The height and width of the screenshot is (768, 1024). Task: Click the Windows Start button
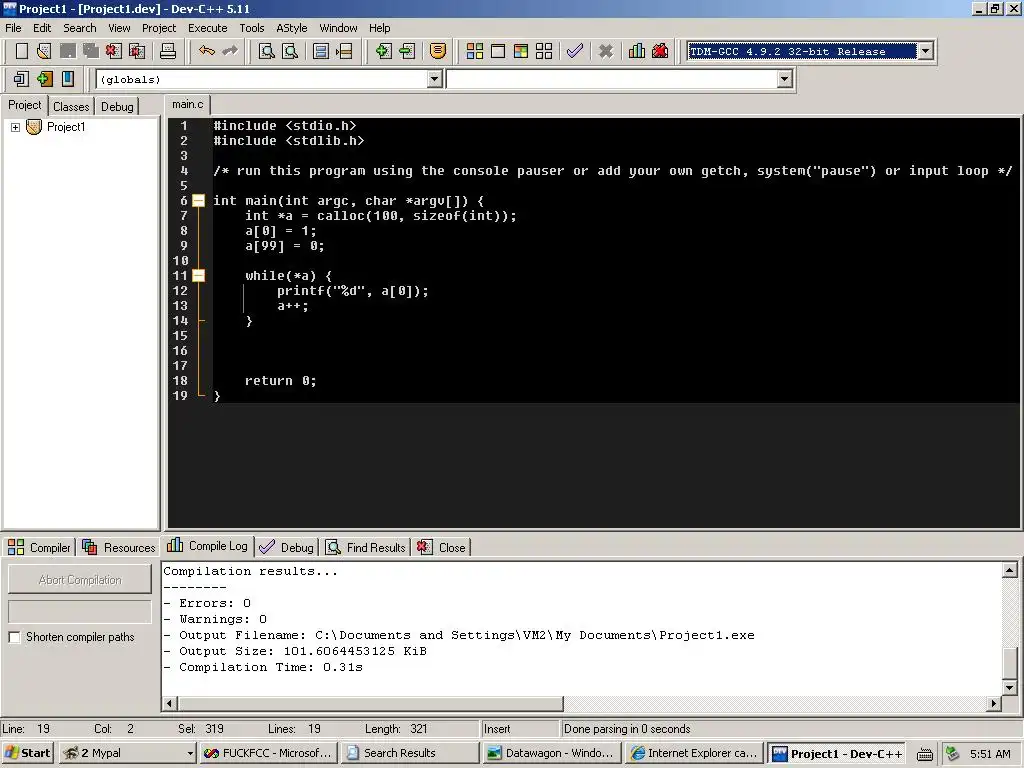pos(28,754)
